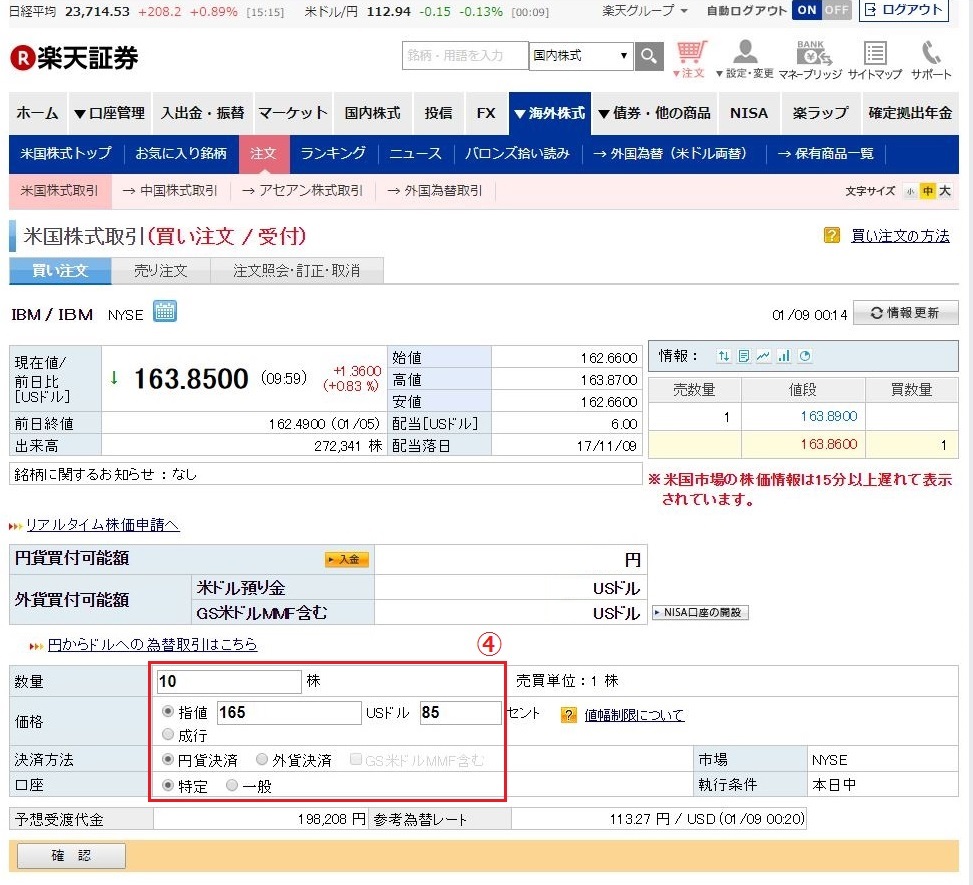Open サポート phone icon

(931, 59)
